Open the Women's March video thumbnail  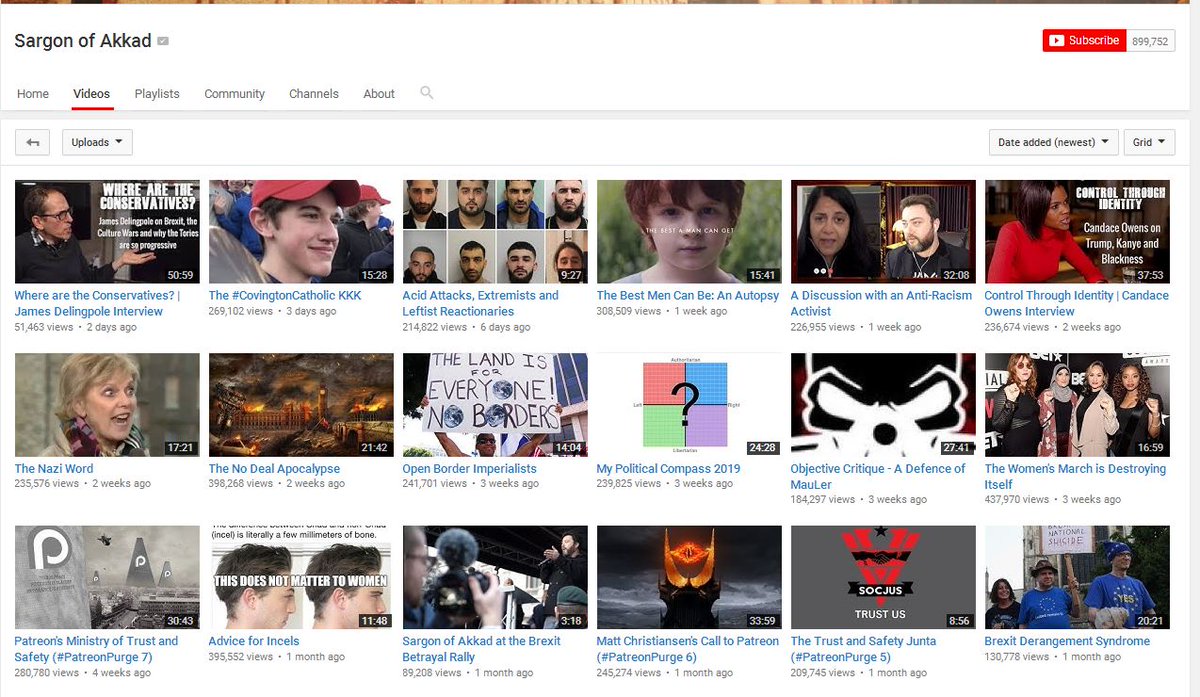[x=1077, y=405]
